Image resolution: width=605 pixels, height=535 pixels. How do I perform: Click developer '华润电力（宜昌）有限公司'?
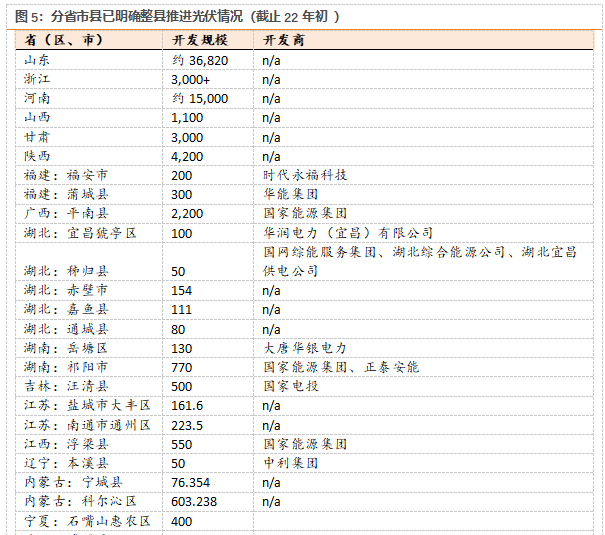point(348,233)
